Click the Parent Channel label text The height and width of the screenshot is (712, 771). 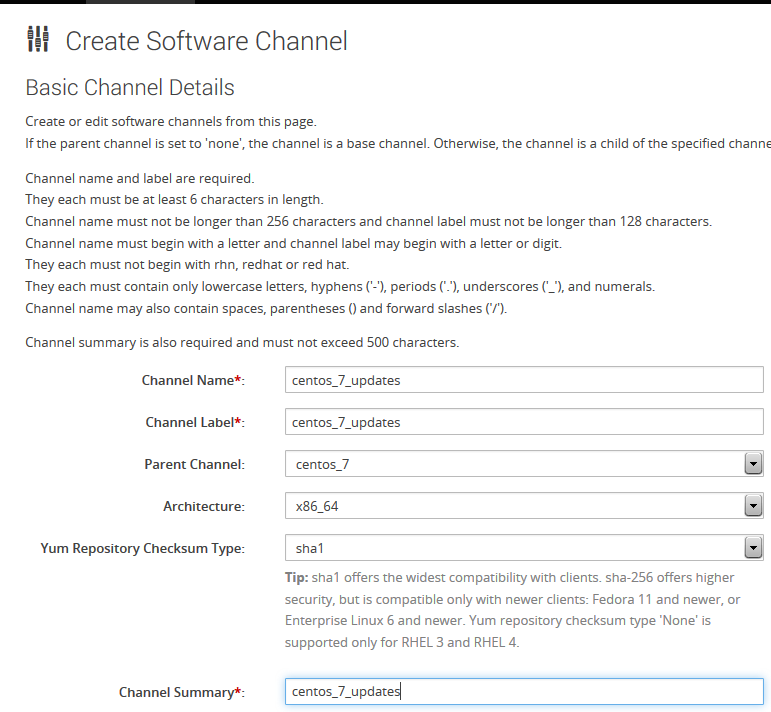pyautogui.click(x=194, y=464)
